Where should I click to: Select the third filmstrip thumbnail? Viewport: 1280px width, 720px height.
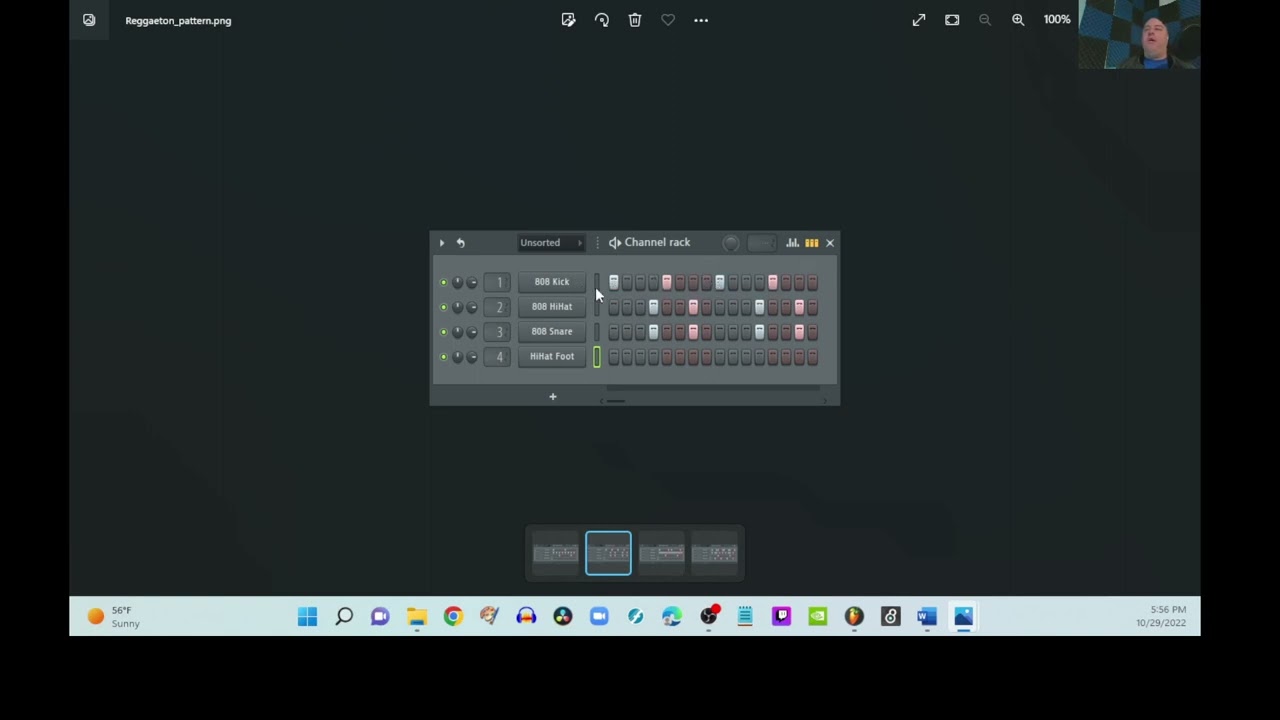(661, 553)
